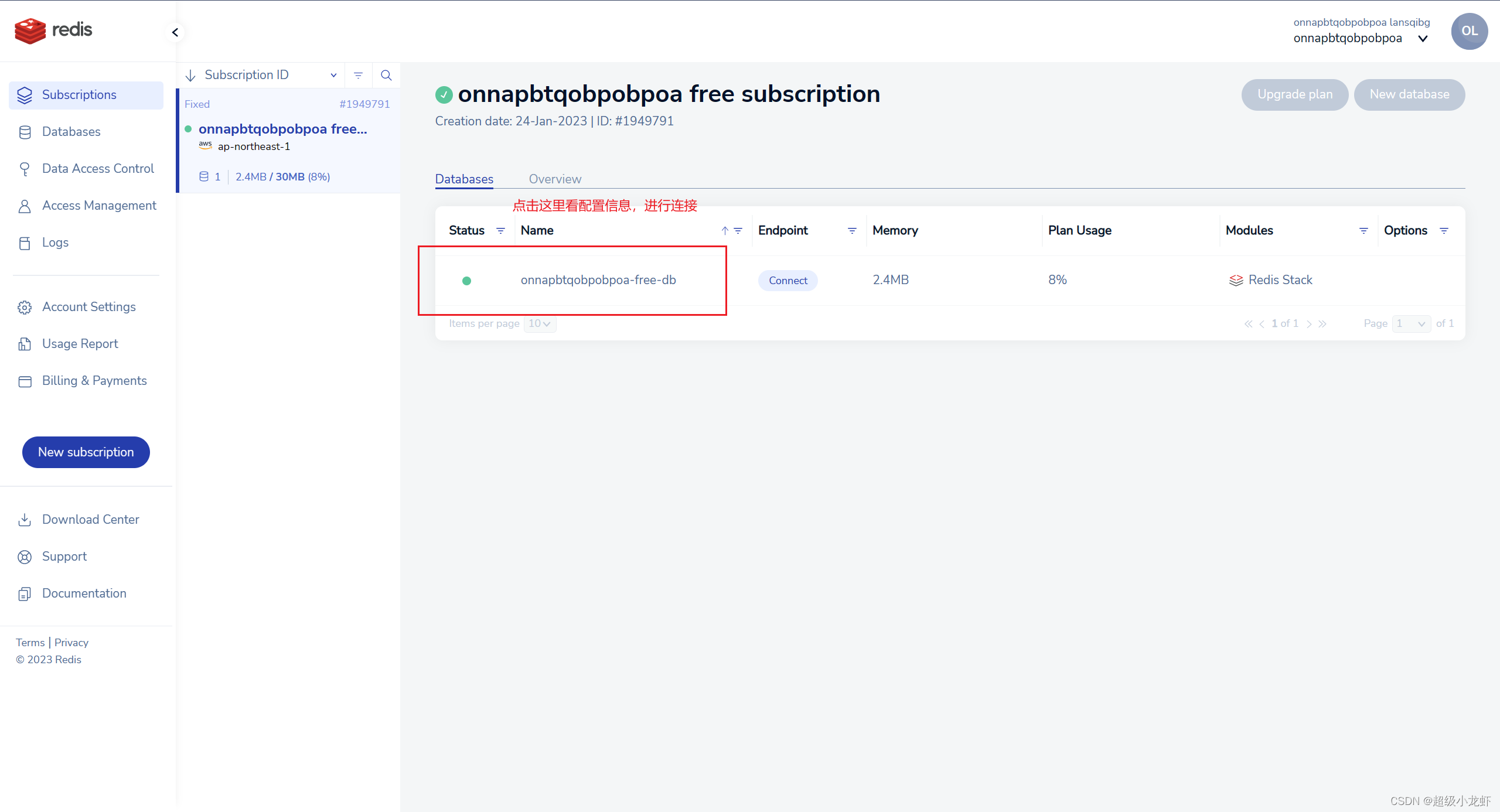
Task: Filter the Status column
Action: (501, 231)
